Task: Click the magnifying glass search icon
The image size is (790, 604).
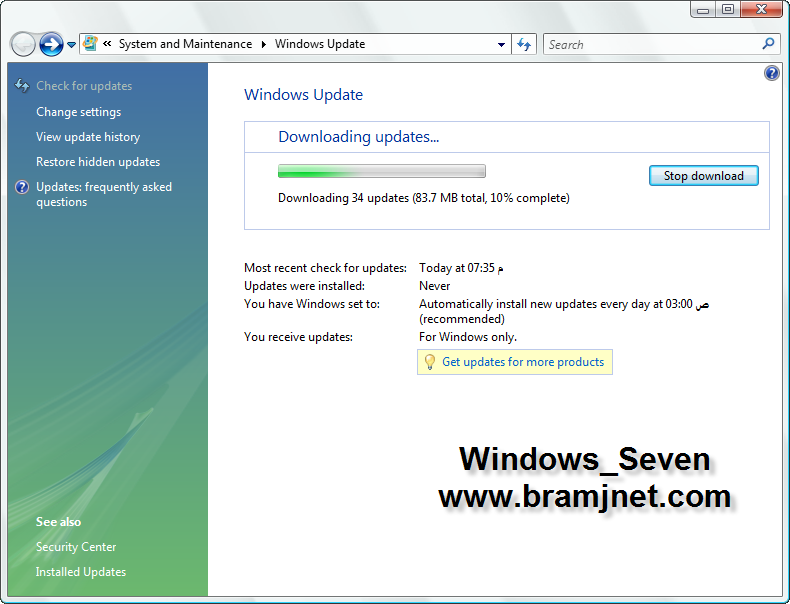Action: click(768, 44)
